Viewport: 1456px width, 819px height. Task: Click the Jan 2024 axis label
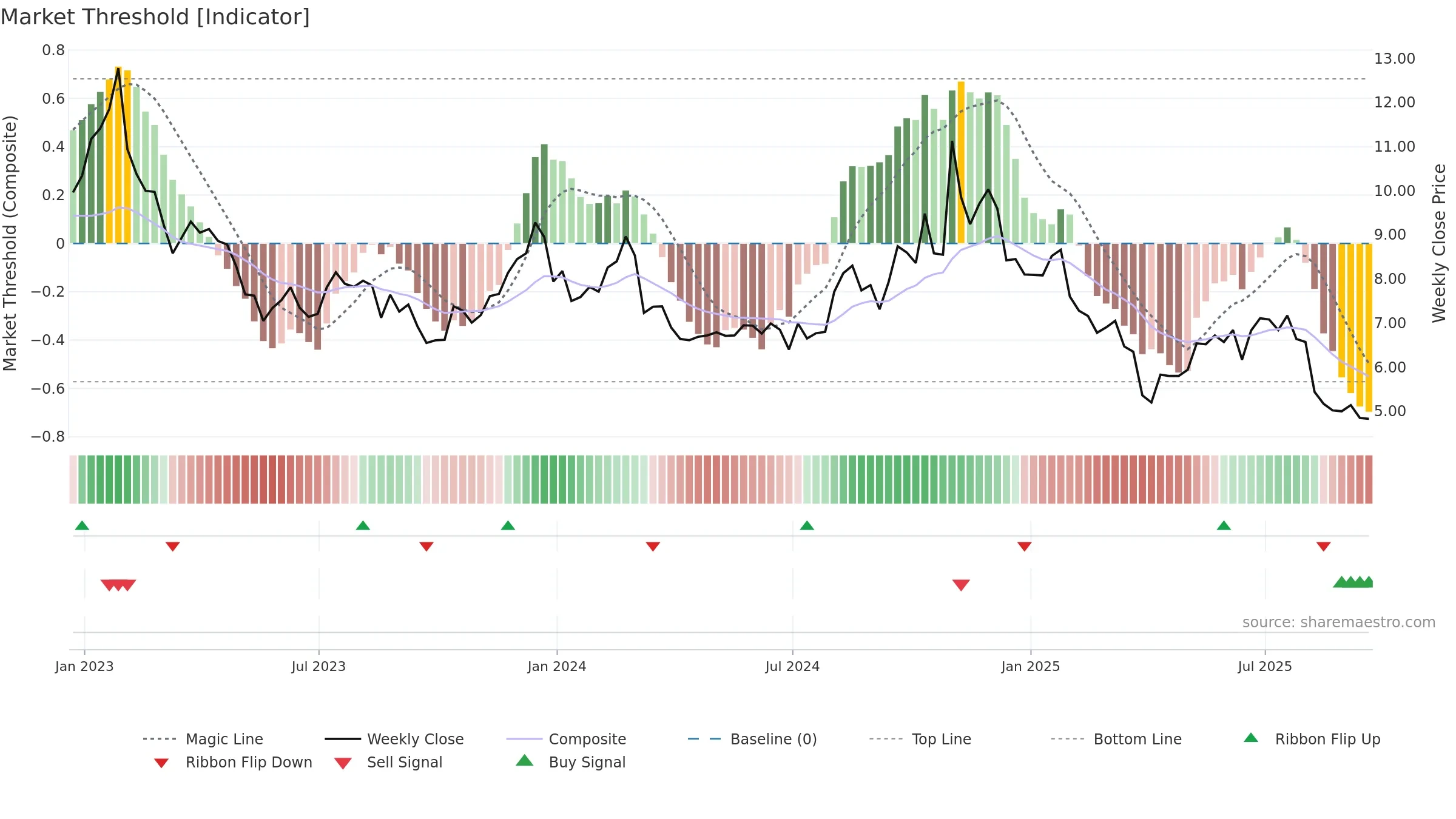pos(557,666)
